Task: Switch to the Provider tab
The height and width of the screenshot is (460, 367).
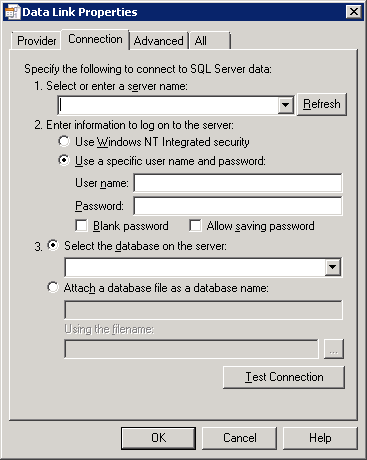Action: [x=36, y=41]
